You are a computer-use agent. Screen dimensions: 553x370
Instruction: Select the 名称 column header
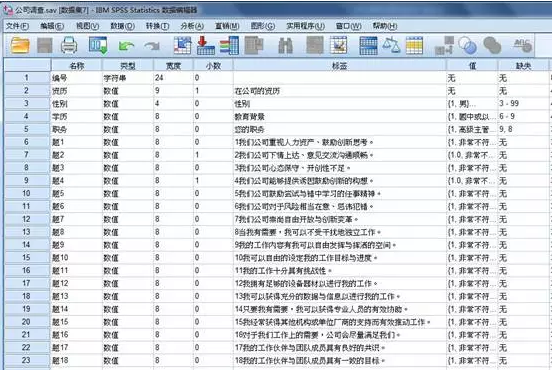coord(77,66)
